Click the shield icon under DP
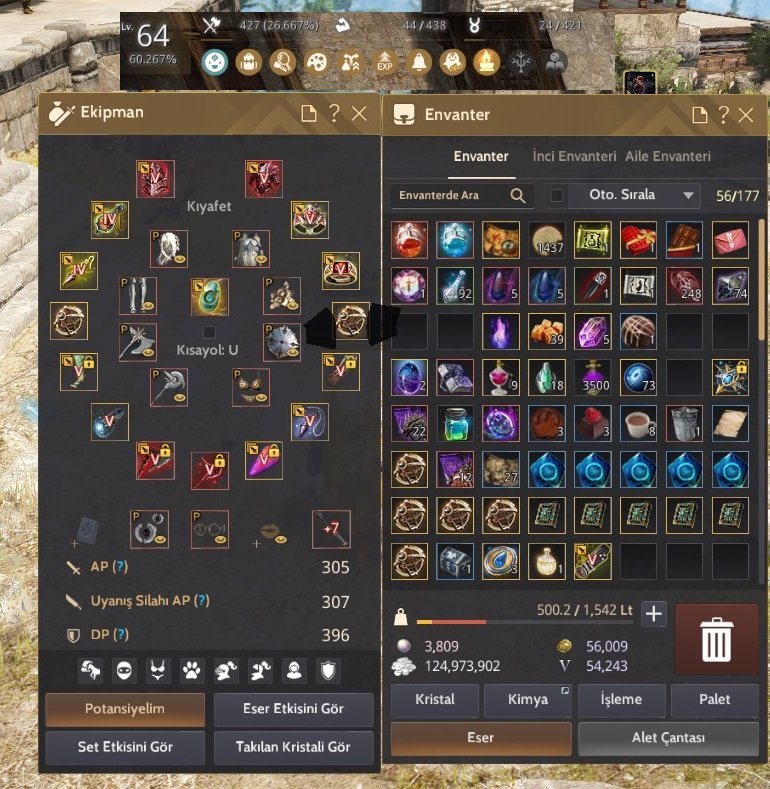Screen dimensions: 770x789 [x=328, y=670]
